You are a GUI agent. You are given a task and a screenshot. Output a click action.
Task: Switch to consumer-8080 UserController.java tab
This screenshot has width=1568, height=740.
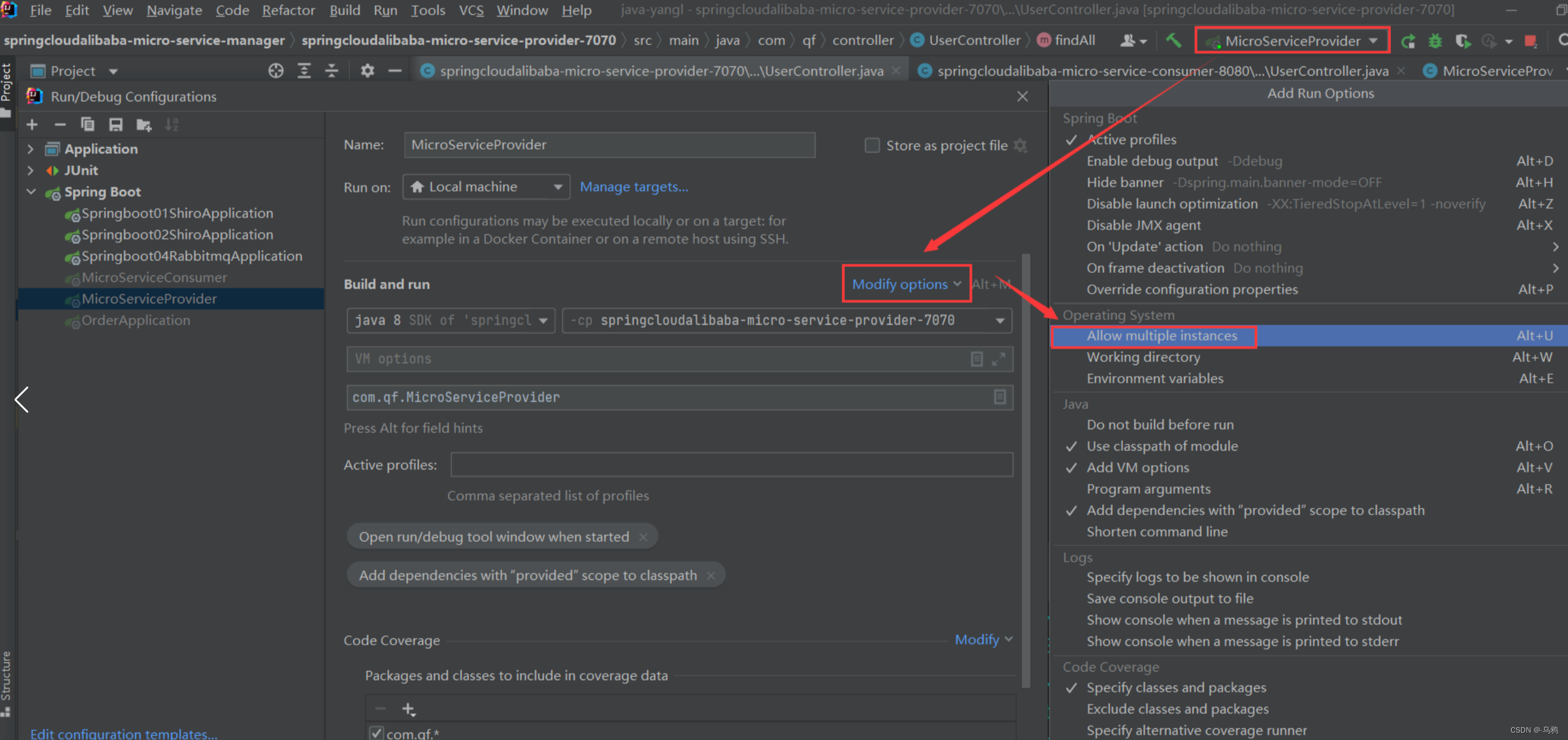tap(1162, 71)
